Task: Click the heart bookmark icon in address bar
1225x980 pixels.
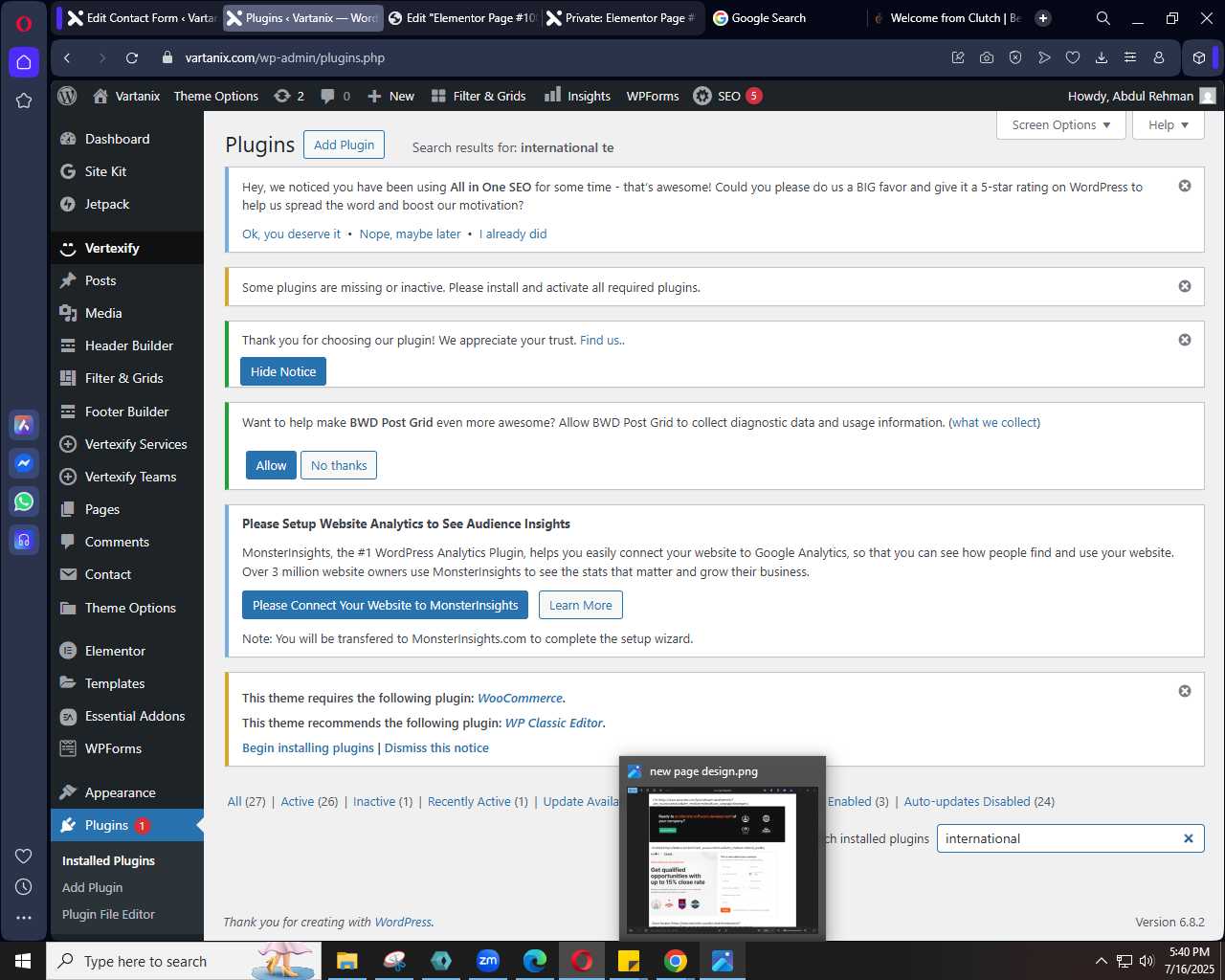Action: (x=1073, y=57)
